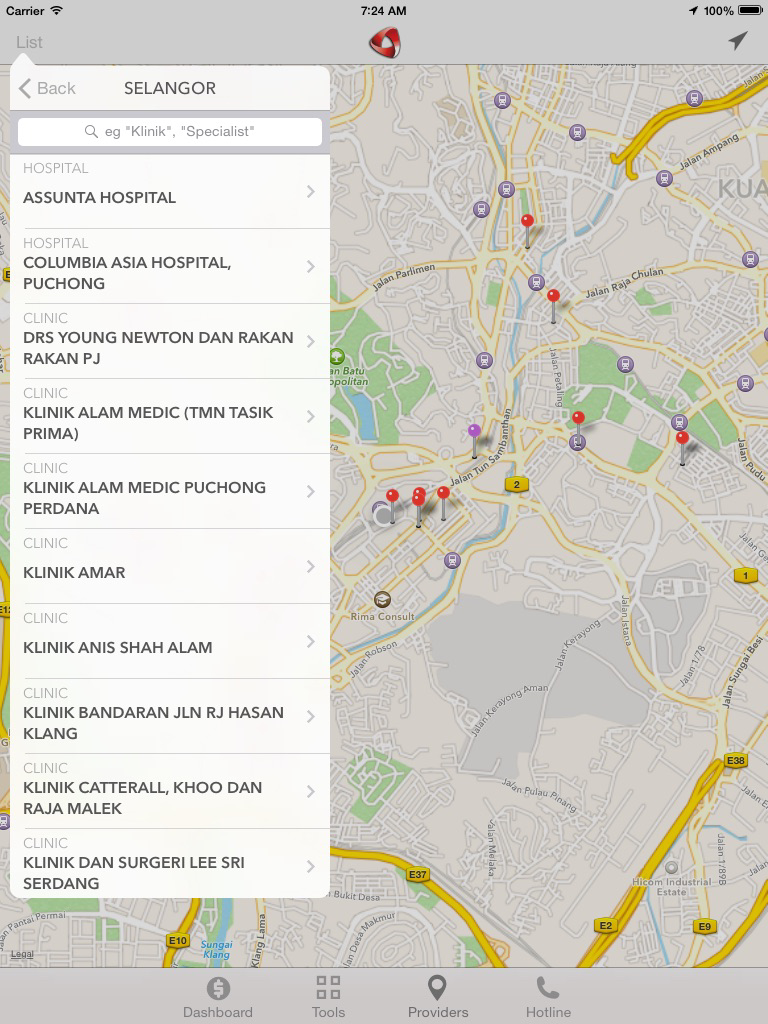Screen dimensions: 768x1024
Task: Open the Tools tab
Action: tap(328, 997)
